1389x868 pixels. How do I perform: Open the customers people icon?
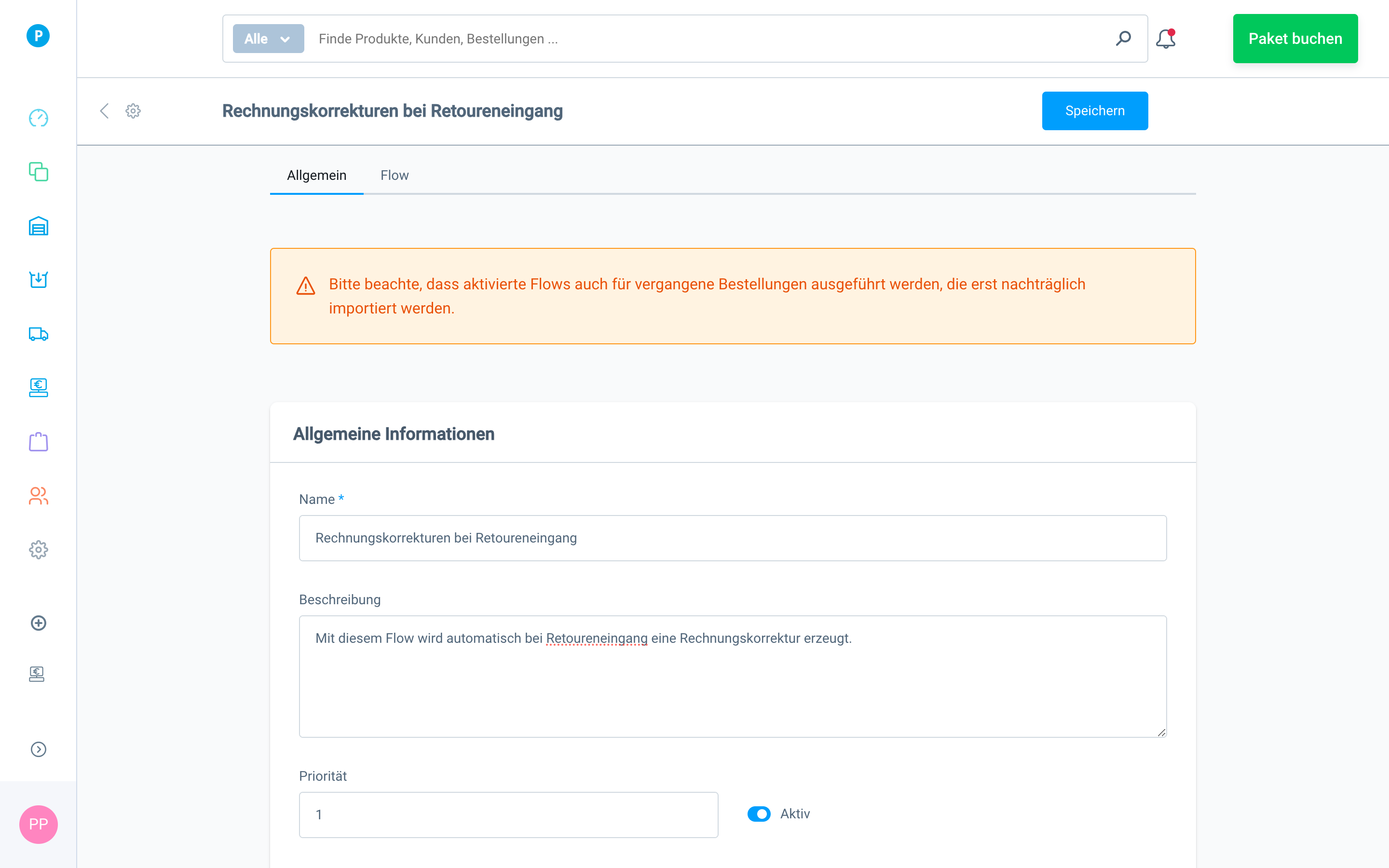(x=39, y=496)
